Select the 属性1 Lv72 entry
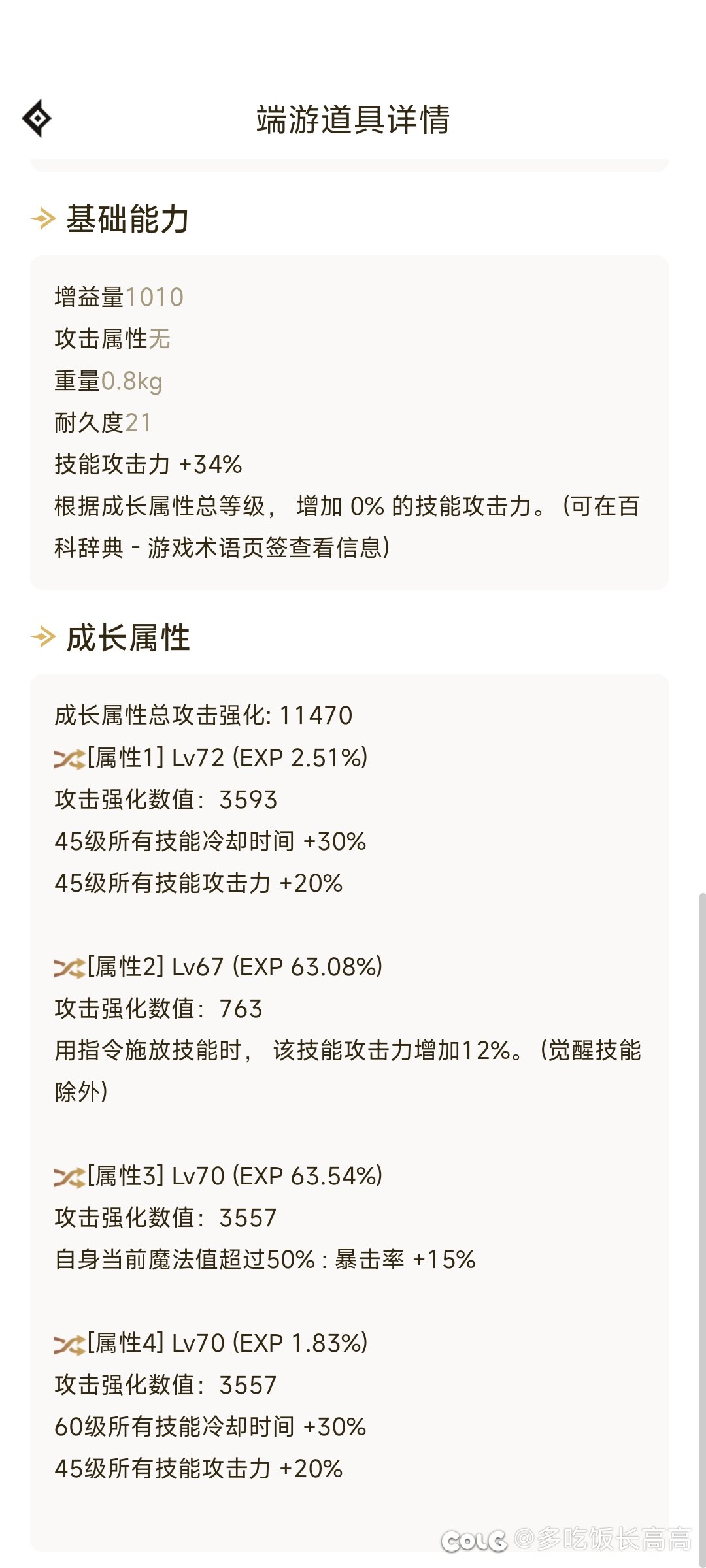 pos(228,758)
